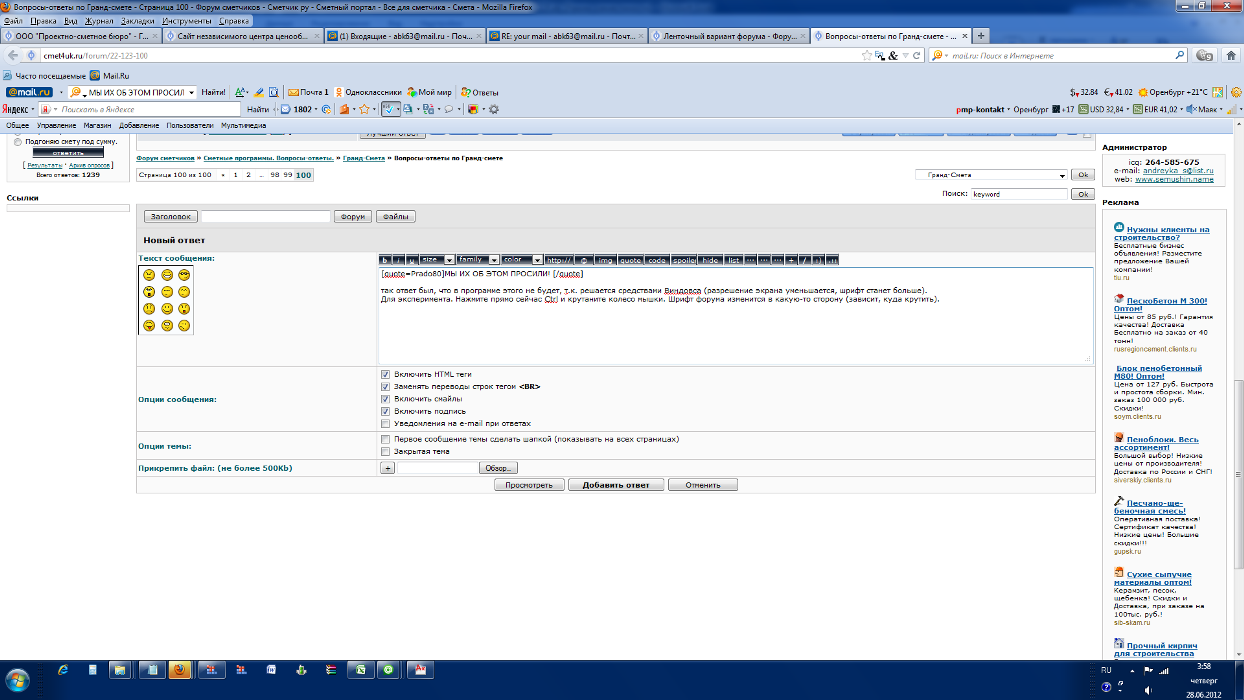Toggle 'Заменять переводы строк тегом BR' checkbox
1244x700 pixels.
pos(385,386)
